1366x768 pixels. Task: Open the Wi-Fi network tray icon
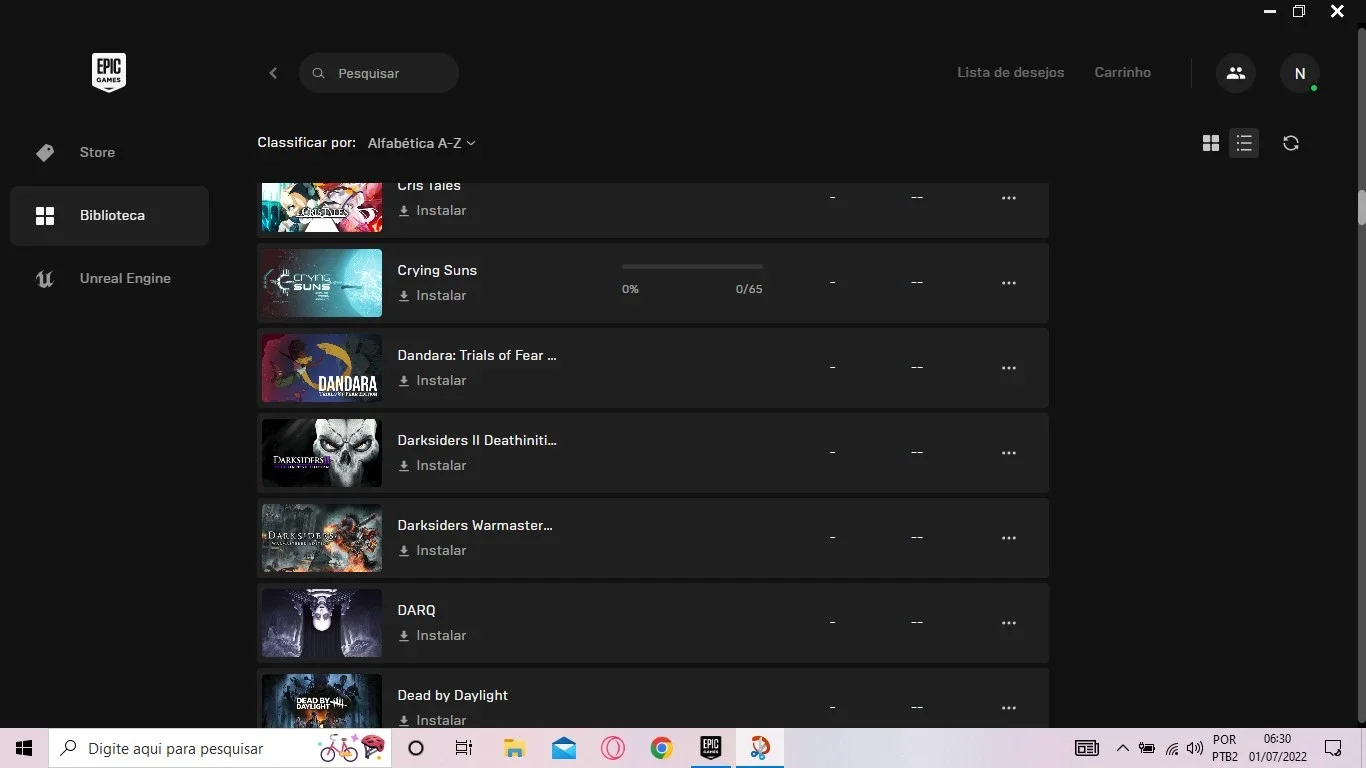(1171, 748)
